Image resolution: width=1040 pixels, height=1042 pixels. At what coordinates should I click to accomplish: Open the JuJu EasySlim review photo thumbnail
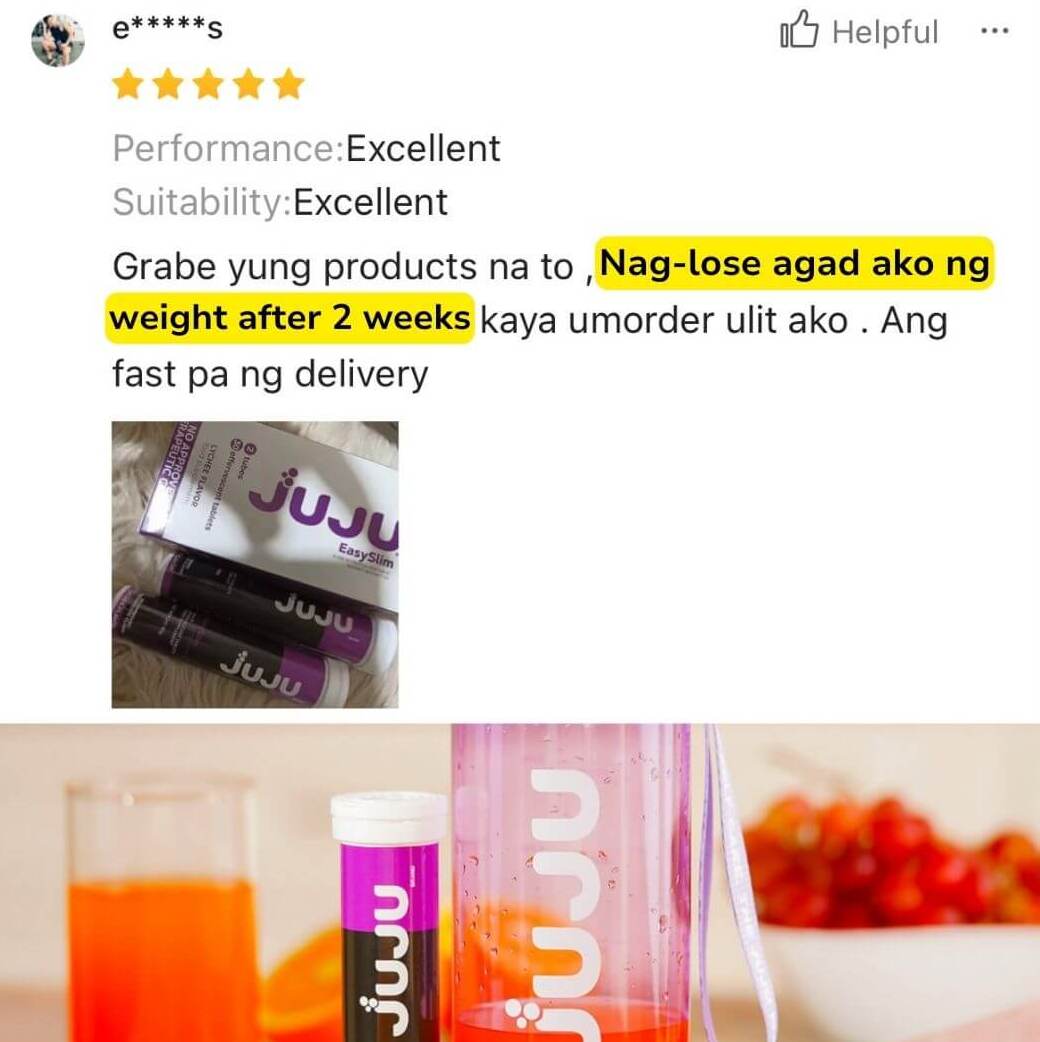255,564
